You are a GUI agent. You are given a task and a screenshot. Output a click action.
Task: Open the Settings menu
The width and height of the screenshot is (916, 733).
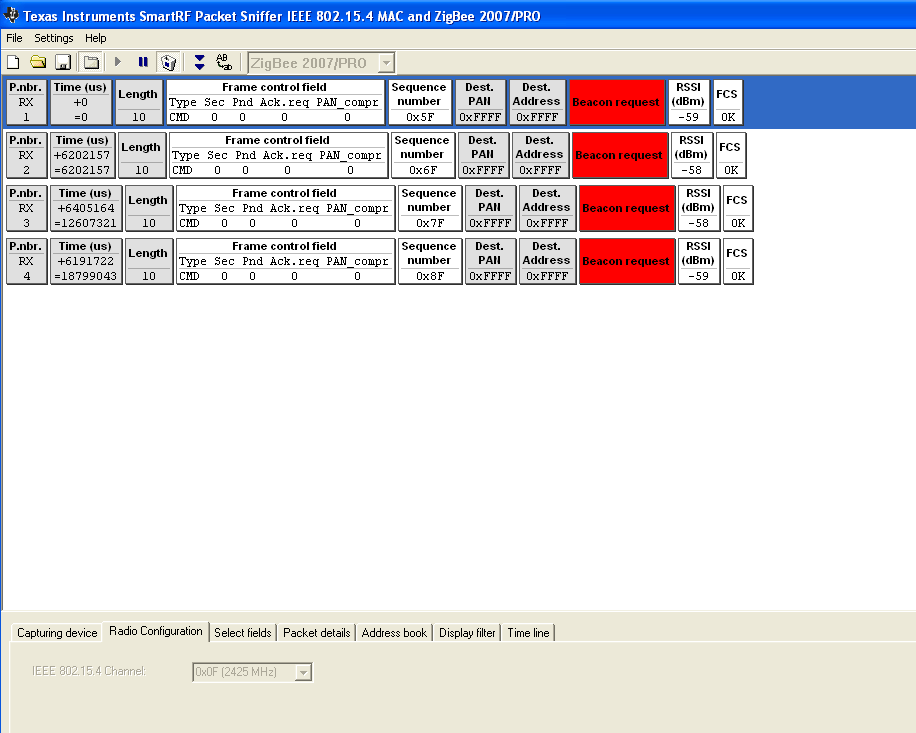[54, 38]
